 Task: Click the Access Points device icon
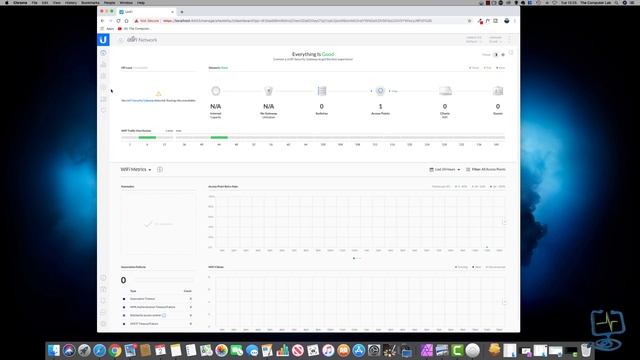(x=380, y=91)
